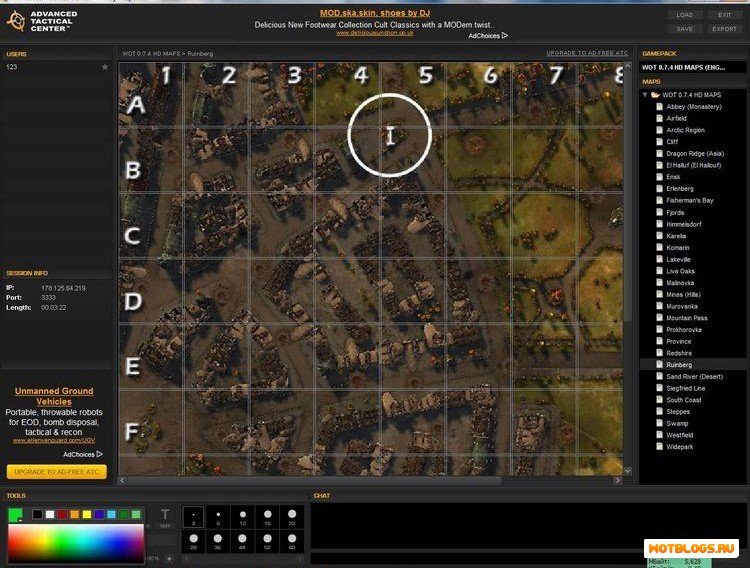Click the file icon beside Widepark
750x568 pixels.
point(659,446)
